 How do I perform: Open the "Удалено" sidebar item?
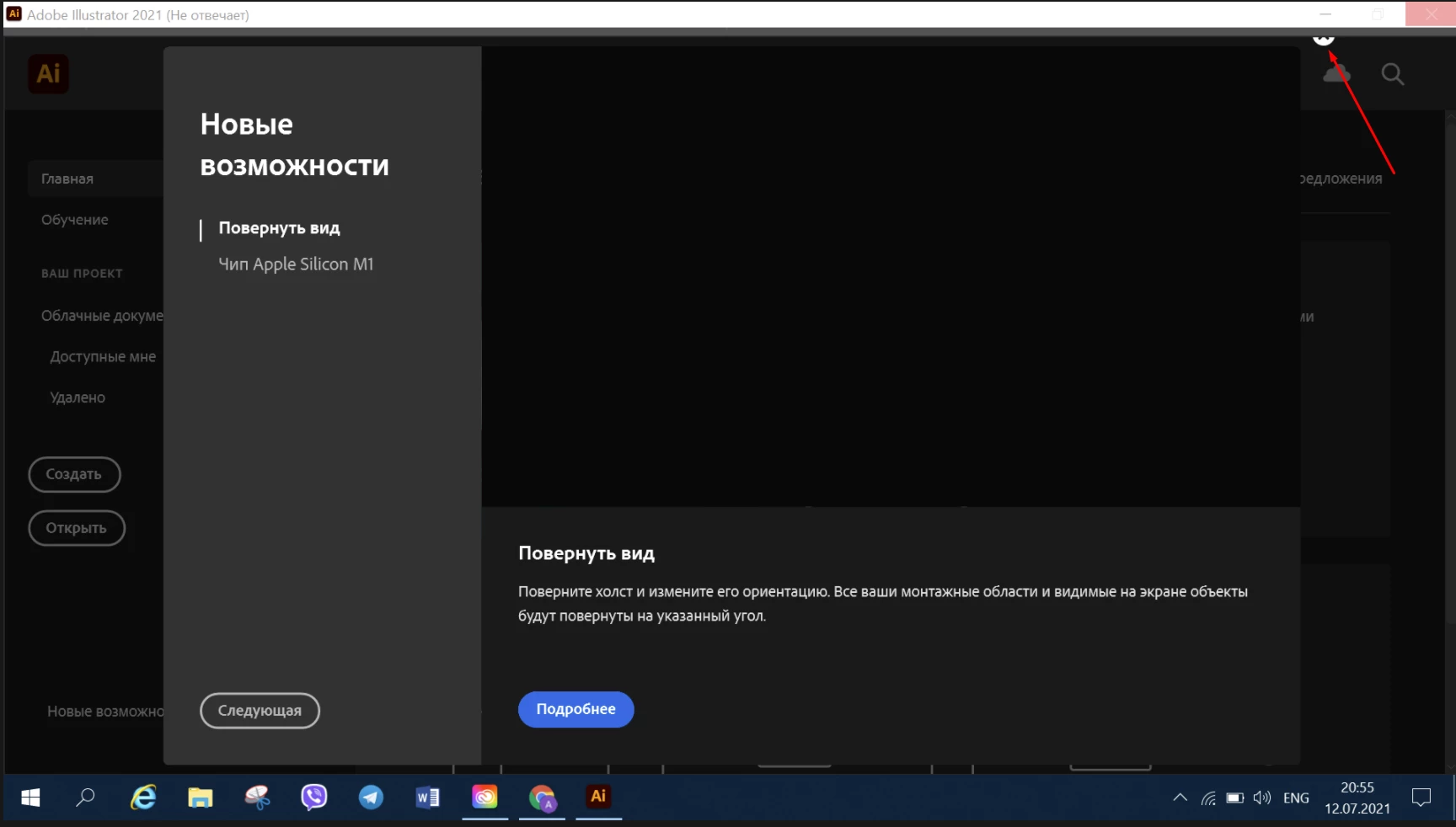click(x=78, y=397)
